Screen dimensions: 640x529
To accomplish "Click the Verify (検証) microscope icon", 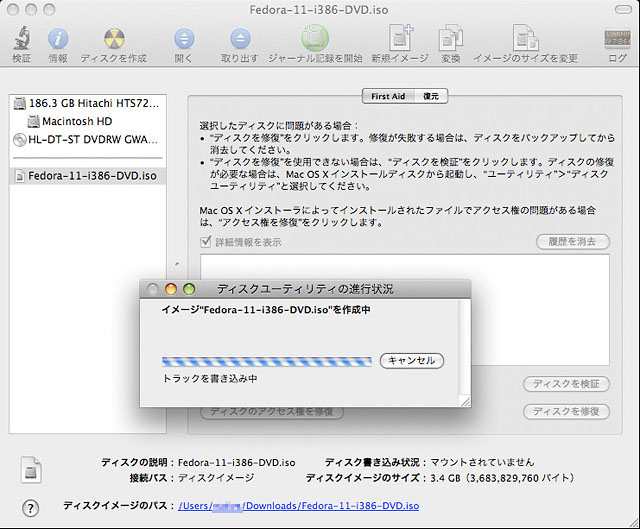I will click(x=22, y=38).
